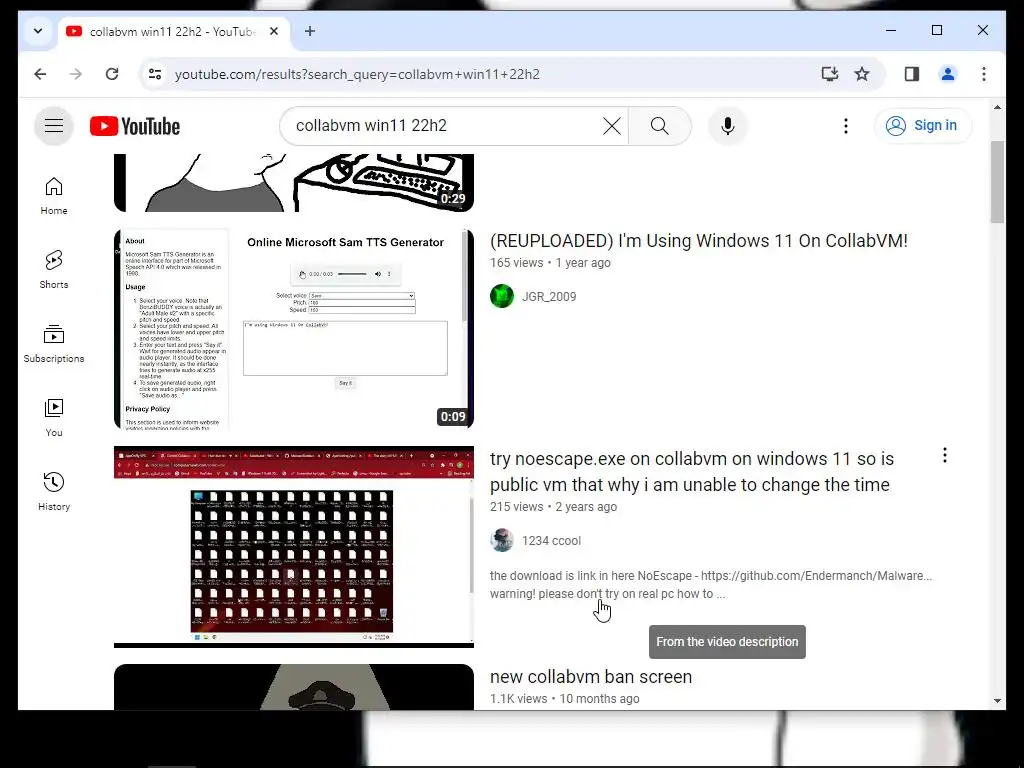Image resolution: width=1024 pixels, height=768 pixels.
Task: Search by voice with the microphone
Action: pos(728,125)
